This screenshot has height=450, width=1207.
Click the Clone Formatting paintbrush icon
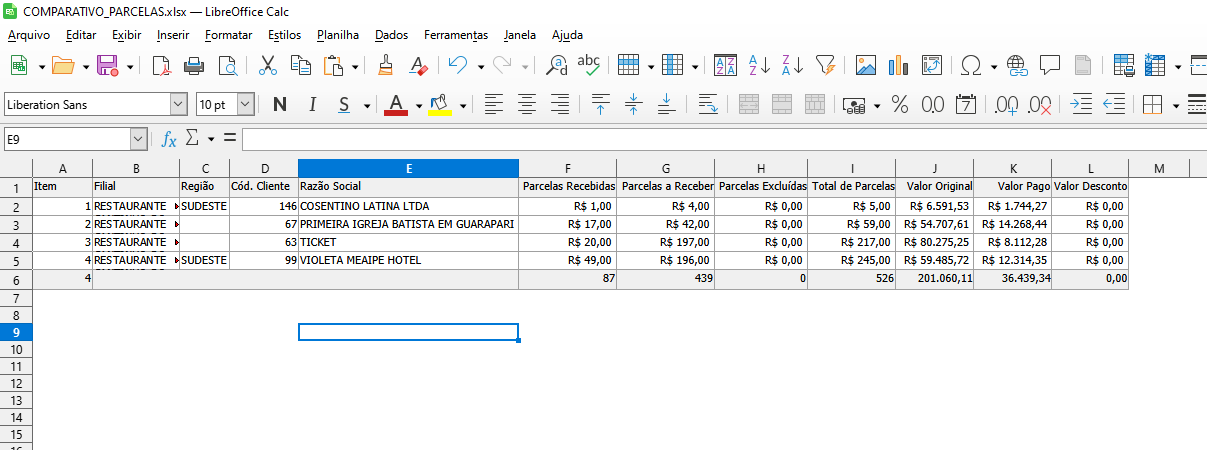click(x=386, y=66)
